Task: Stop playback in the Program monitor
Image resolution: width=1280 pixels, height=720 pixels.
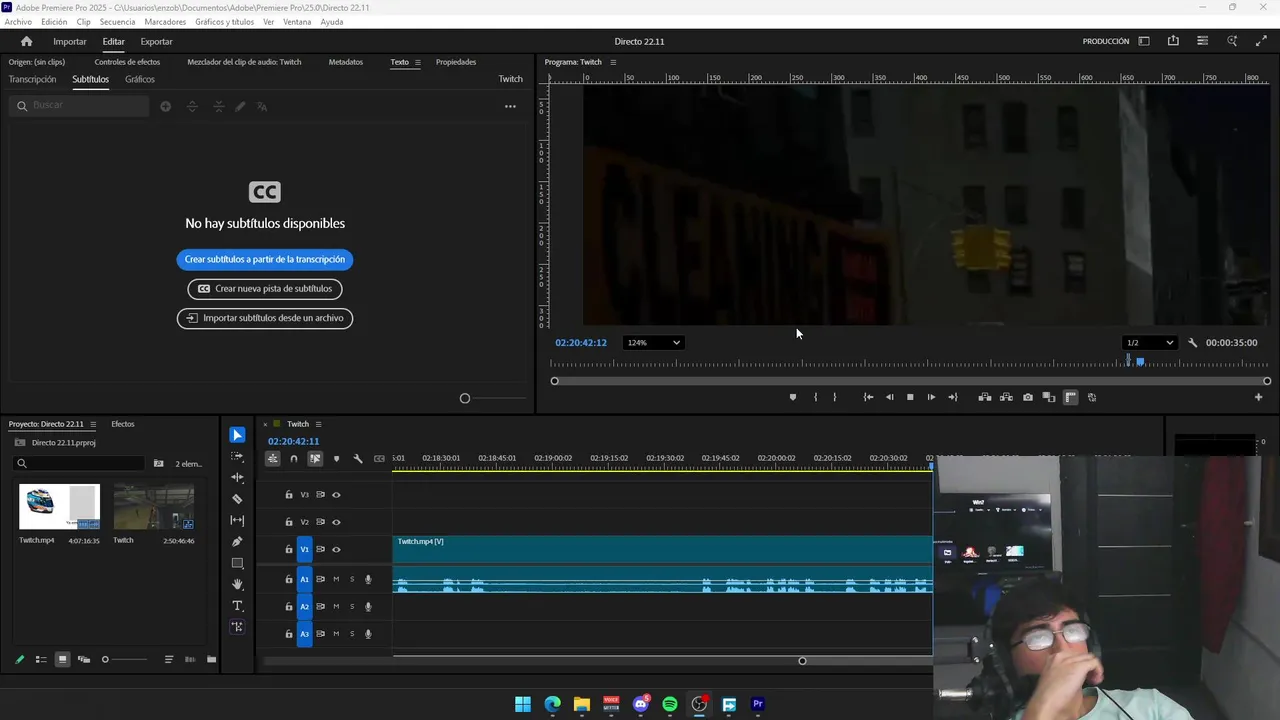Action: 910,397
